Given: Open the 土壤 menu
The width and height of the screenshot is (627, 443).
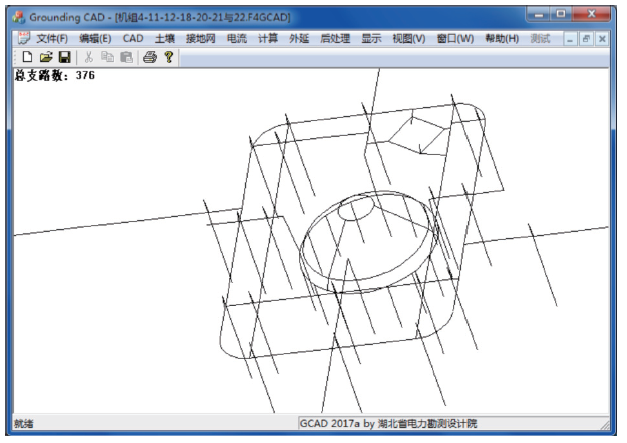Looking at the screenshot, I should [x=164, y=38].
